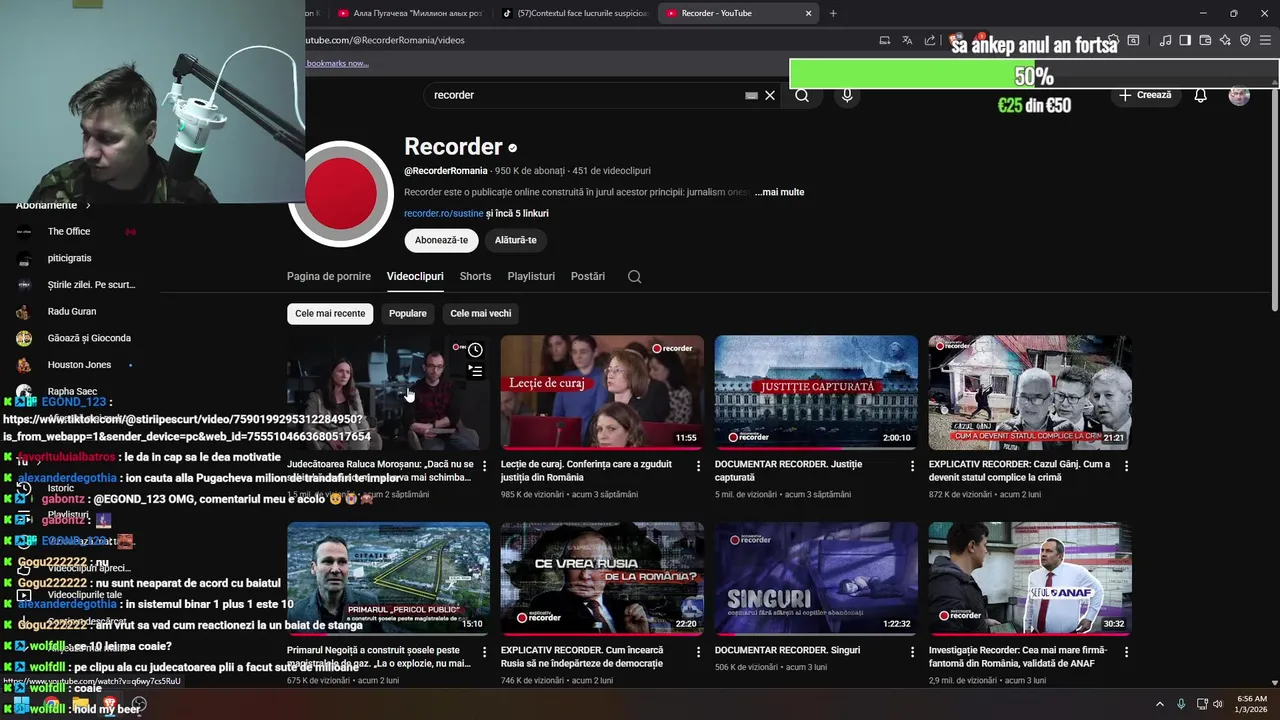Open Houston Jones subscription in sidebar

(x=80, y=365)
